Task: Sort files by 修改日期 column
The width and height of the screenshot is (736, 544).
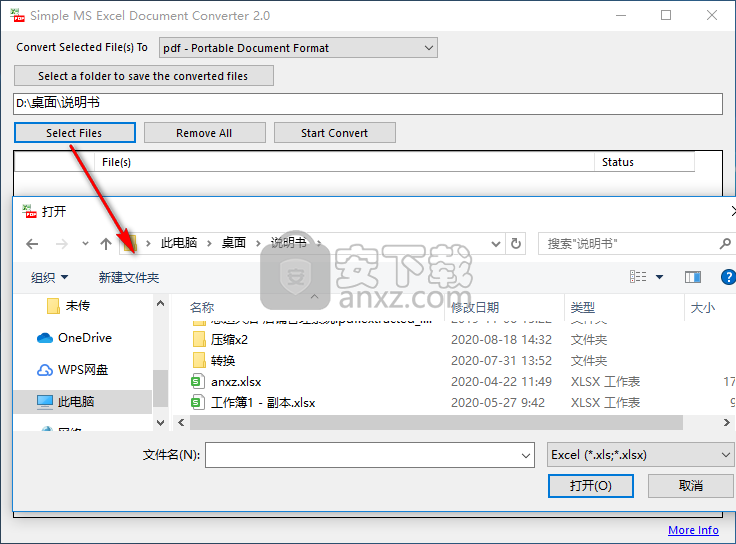Action: point(475,307)
